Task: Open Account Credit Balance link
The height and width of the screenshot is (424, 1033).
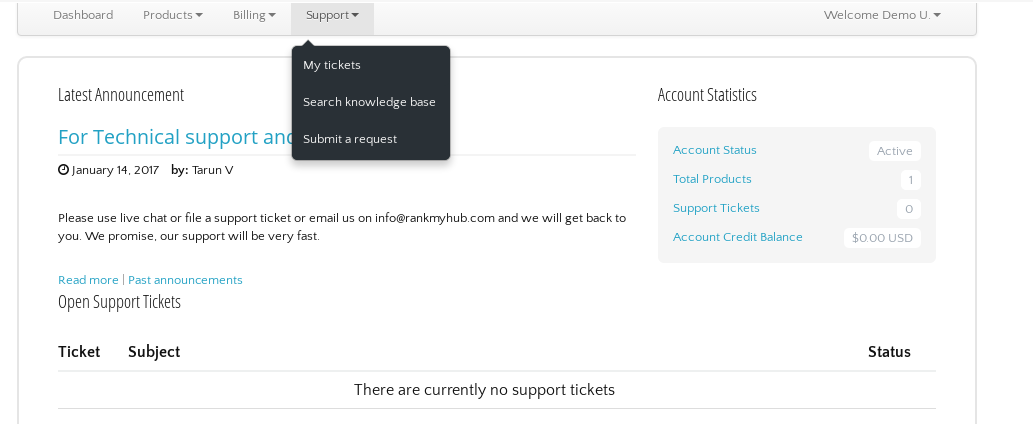Action: (738, 237)
